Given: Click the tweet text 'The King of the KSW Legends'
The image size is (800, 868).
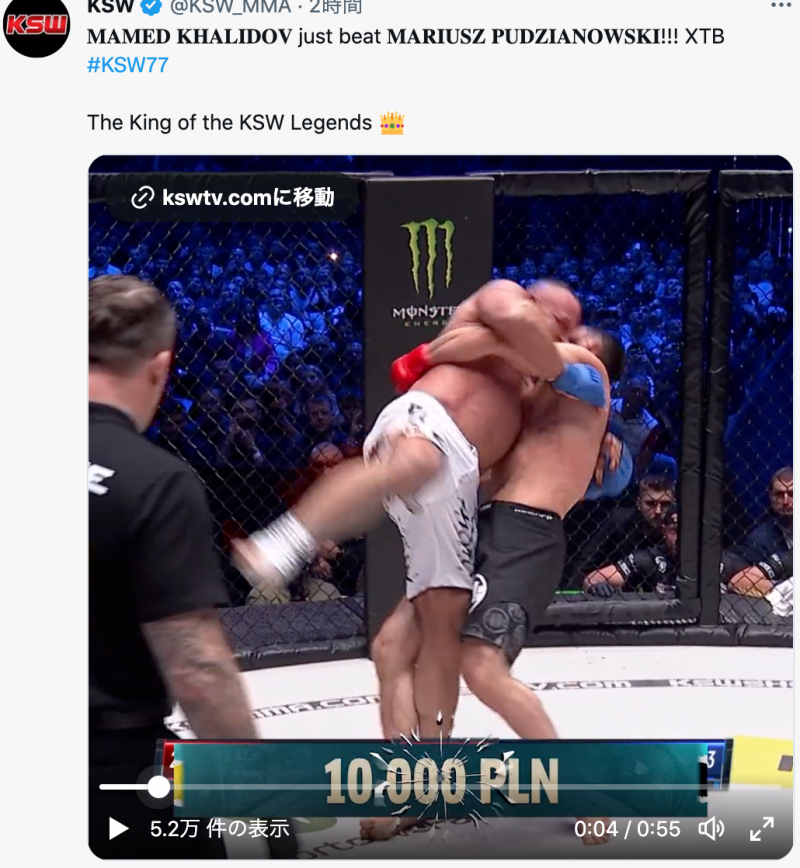Looking at the screenshot, I should coord(229,122).
